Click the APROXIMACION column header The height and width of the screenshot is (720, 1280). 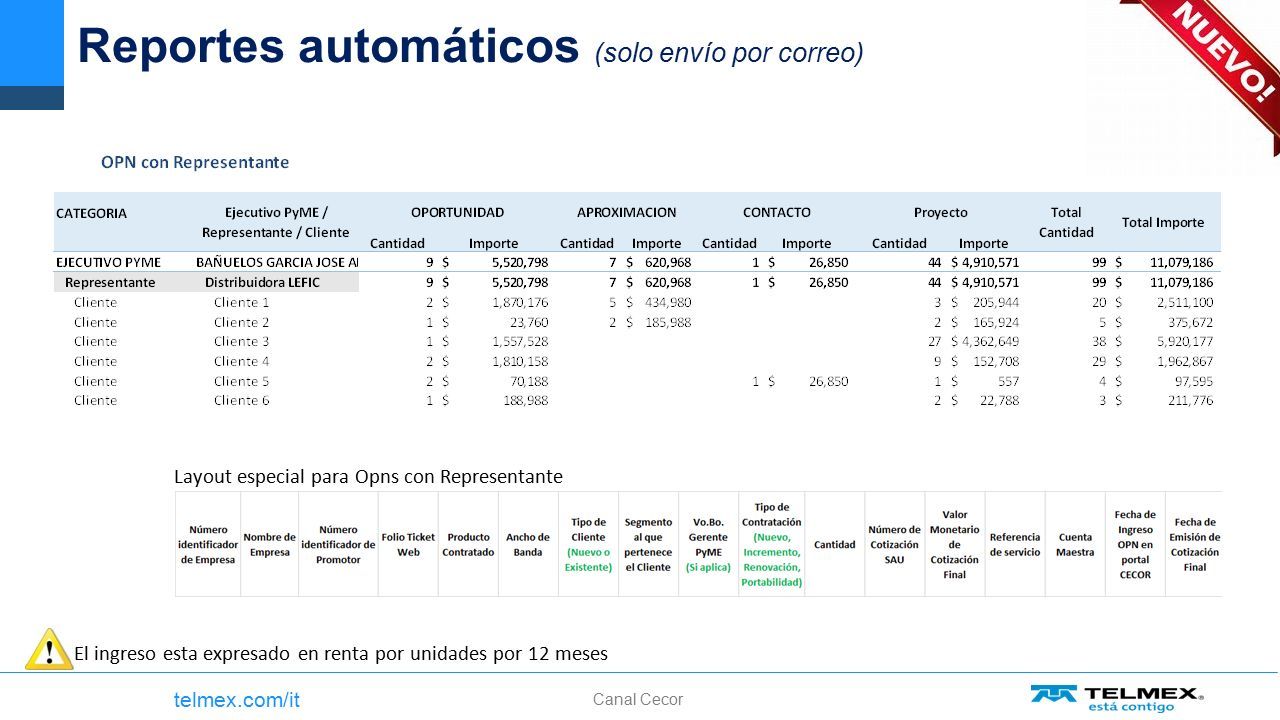tap(626, 212)
